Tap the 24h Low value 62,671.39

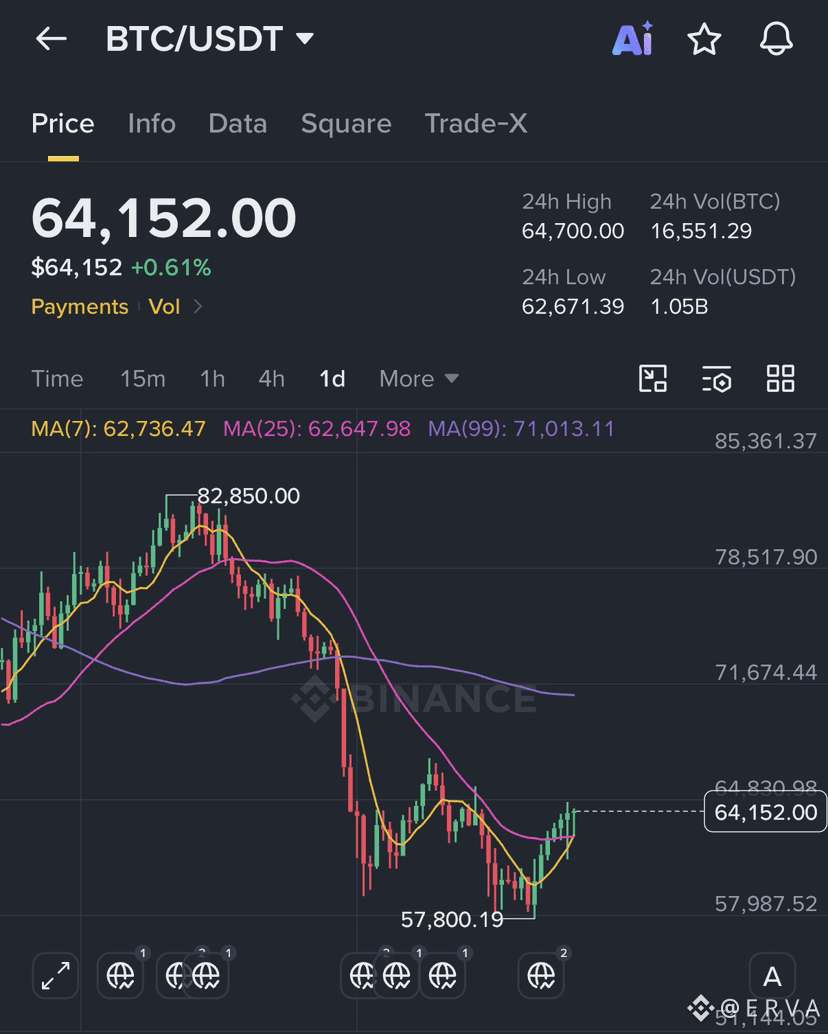573,307
